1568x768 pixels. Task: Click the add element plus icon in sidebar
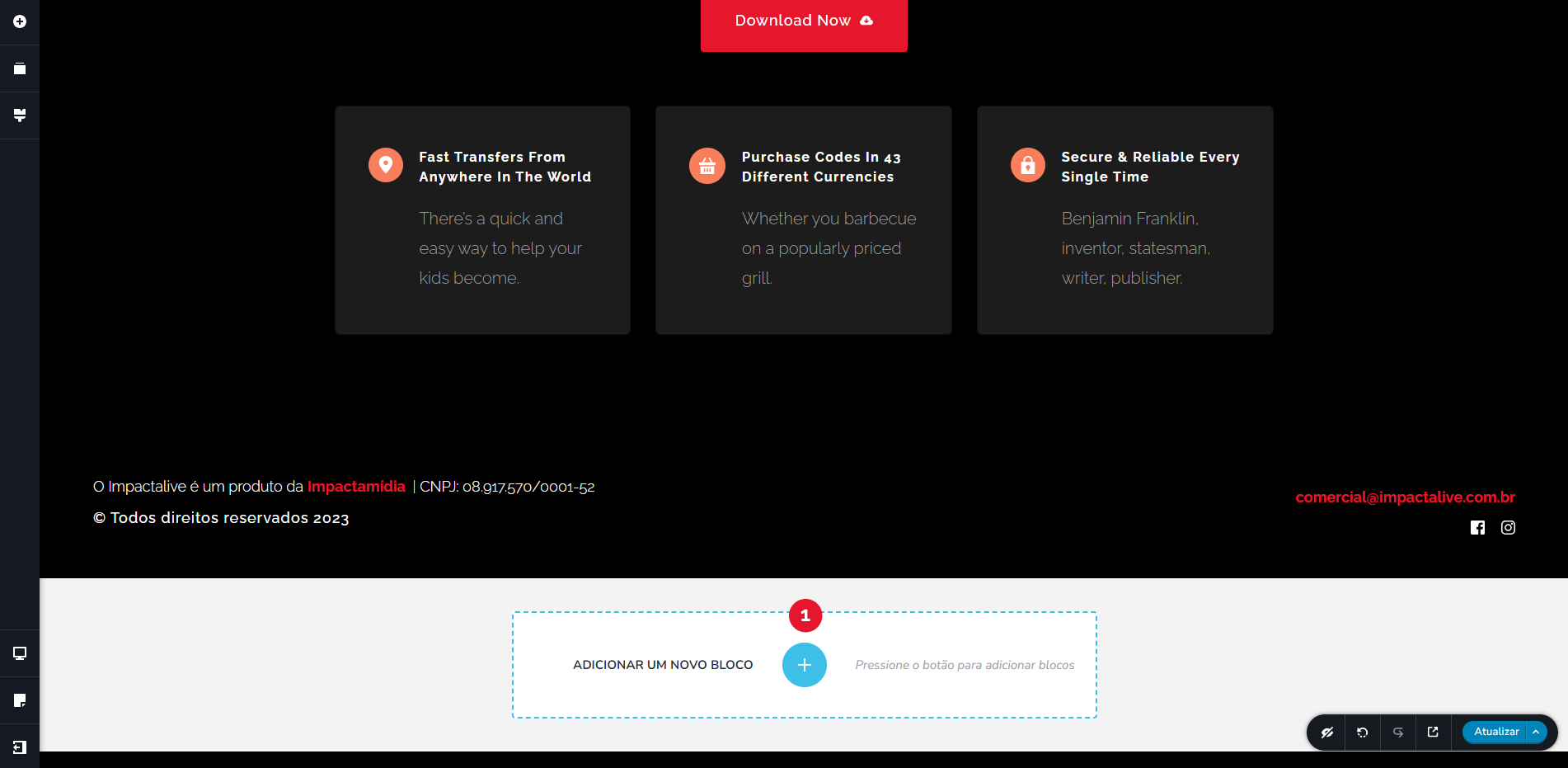tap(20, 21)
